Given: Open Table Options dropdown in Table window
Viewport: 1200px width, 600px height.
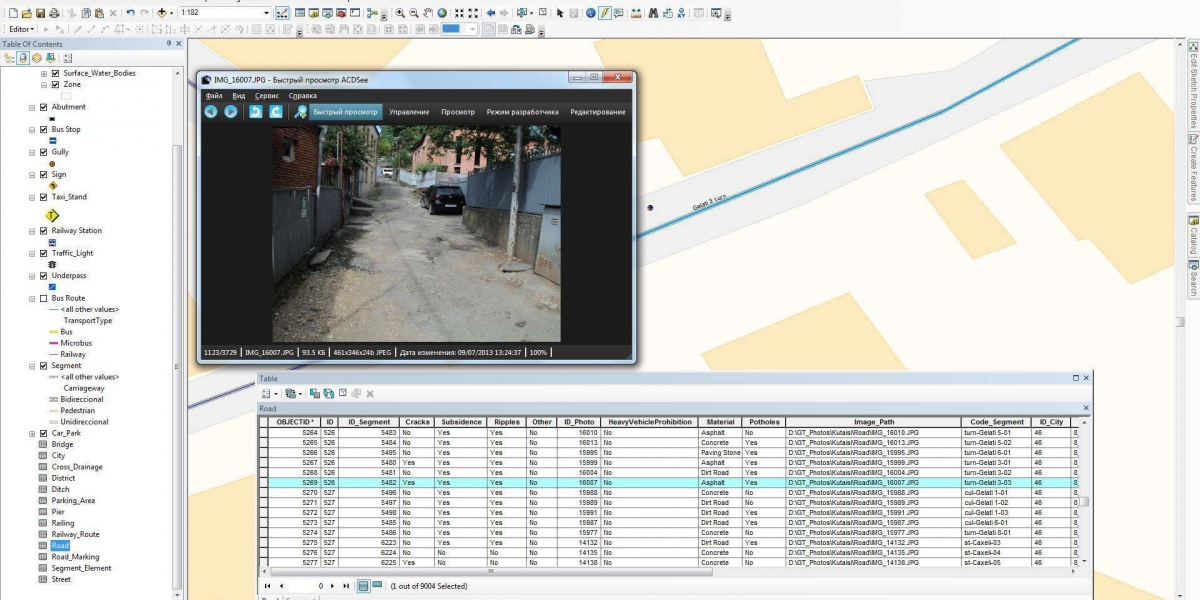Looking at the screenshot, I should point(268,394).
